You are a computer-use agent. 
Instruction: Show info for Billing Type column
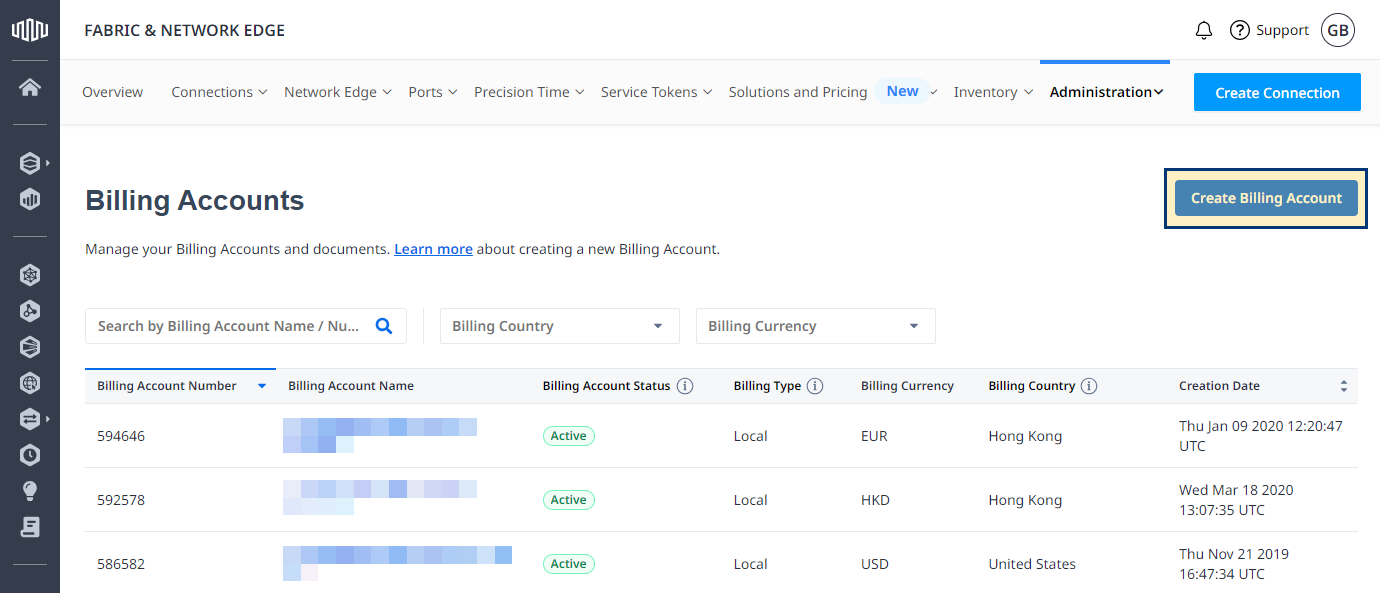(x=815, y=386)
